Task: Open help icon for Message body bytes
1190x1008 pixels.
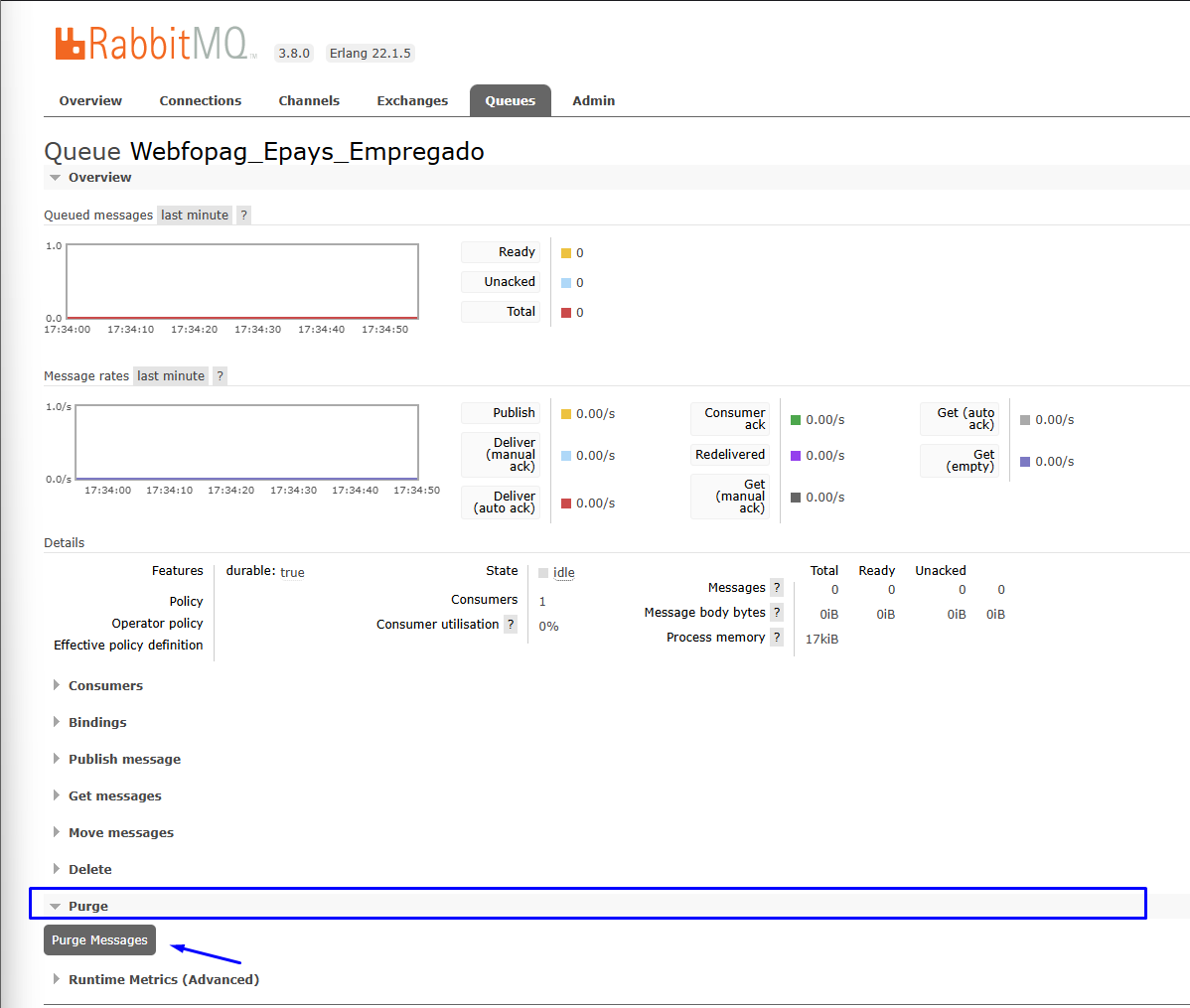Action: tap(777, 612)
